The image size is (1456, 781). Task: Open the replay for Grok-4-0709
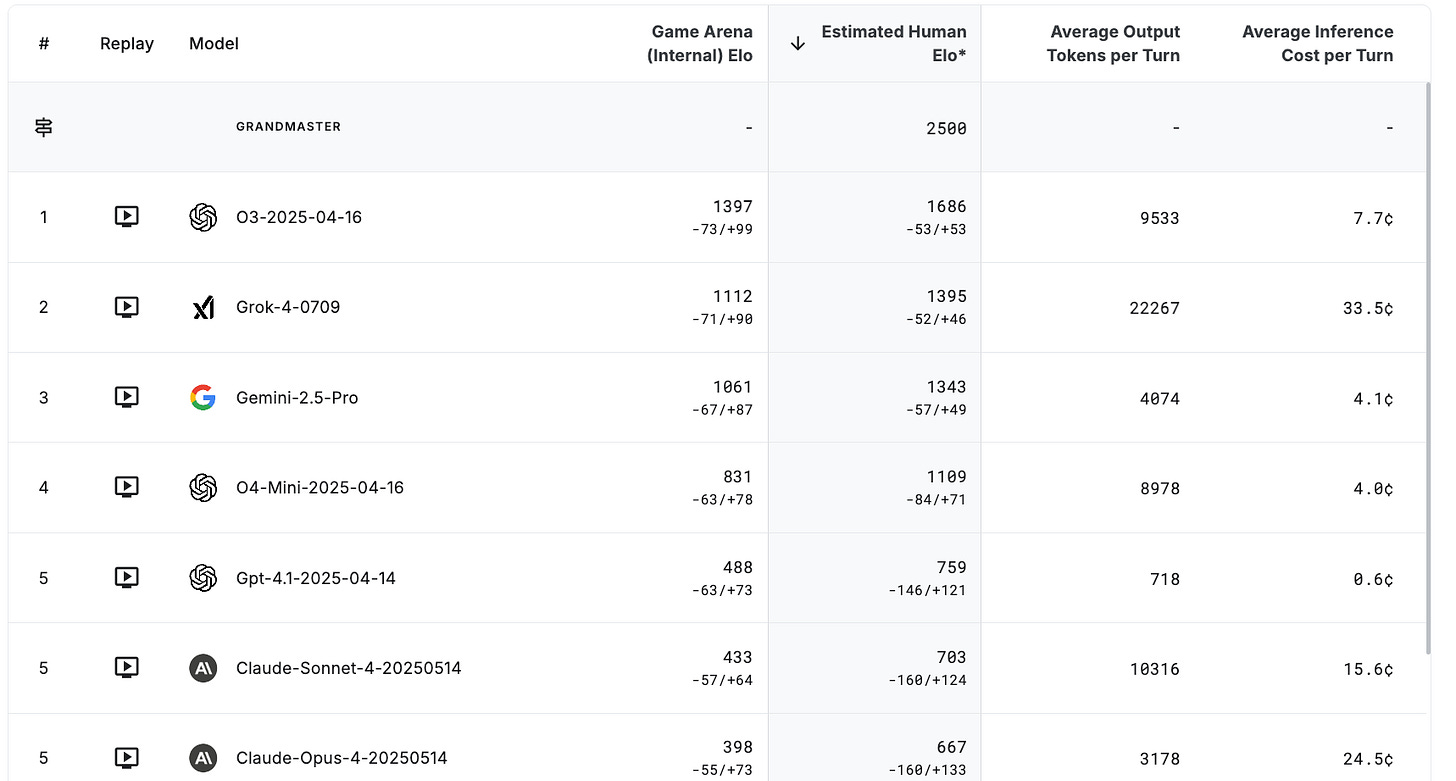(126, 307)
